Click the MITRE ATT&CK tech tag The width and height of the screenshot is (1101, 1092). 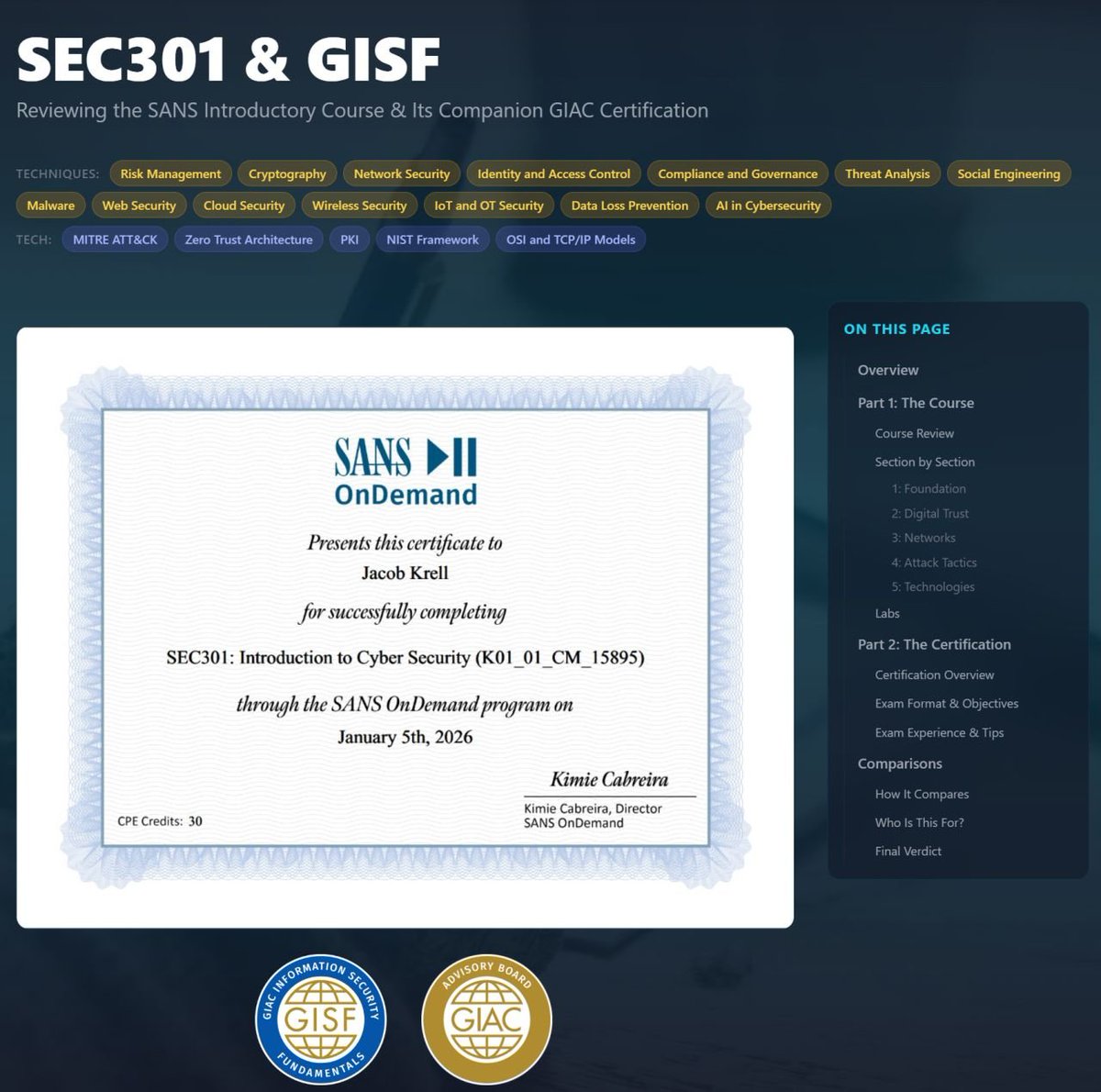pyautogui.click(x=115, y=240)
